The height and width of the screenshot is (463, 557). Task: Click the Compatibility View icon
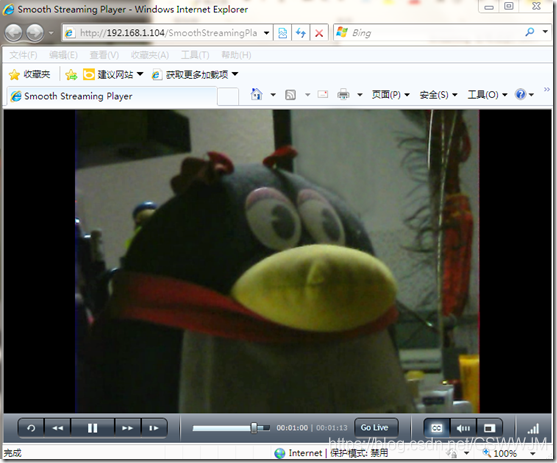(283, 33)
